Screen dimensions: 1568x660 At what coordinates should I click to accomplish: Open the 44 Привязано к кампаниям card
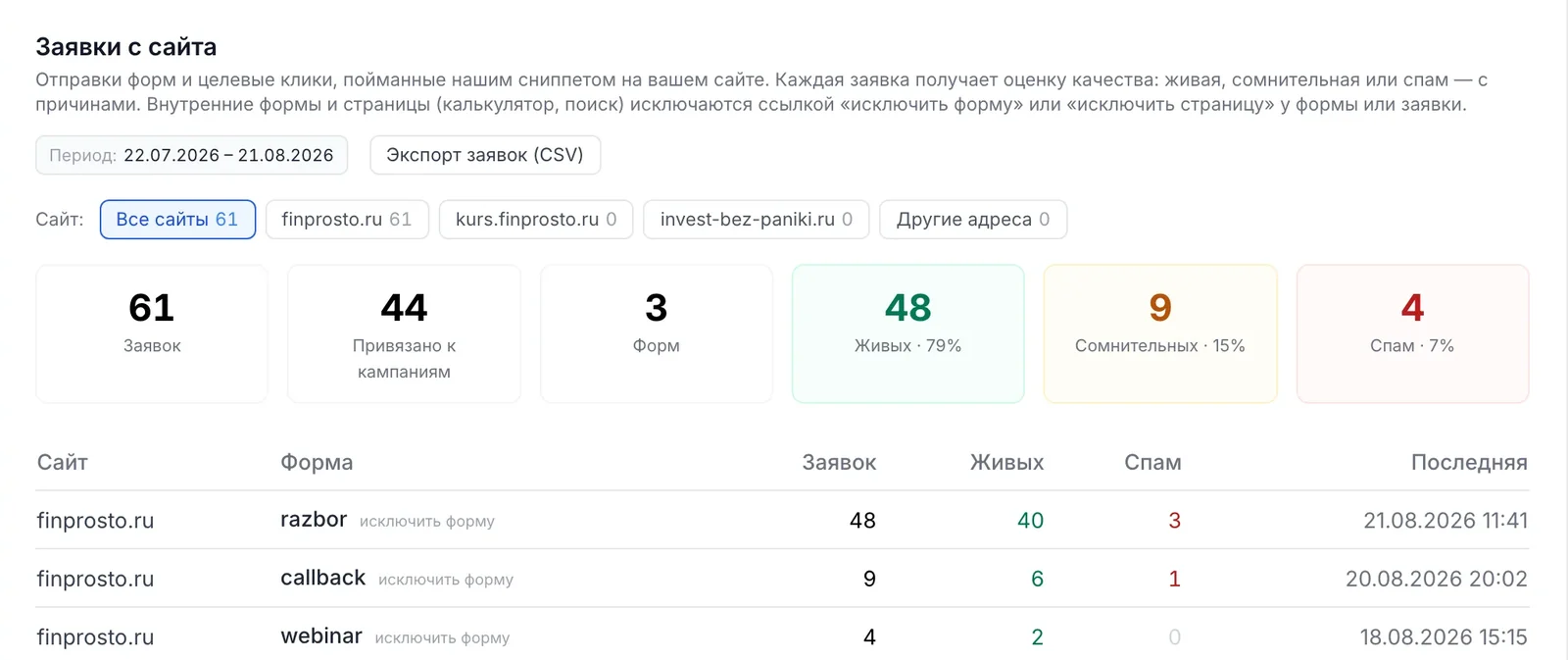(404, 333)
